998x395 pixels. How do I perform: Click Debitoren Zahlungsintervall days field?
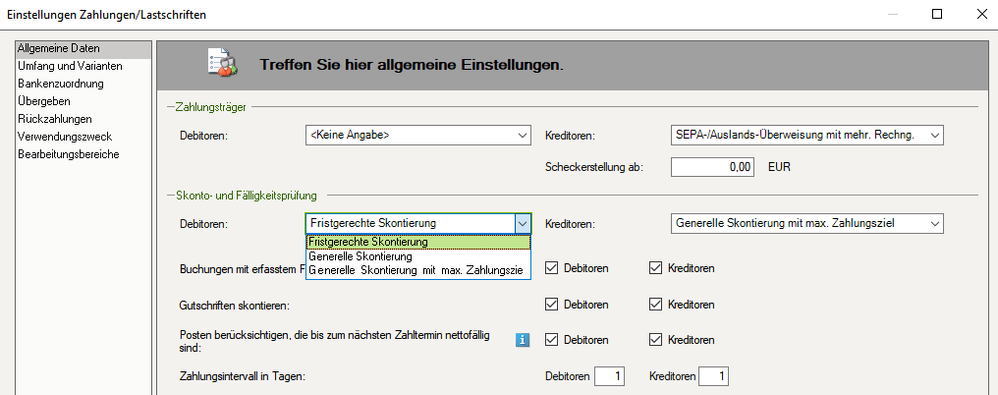coord(610,376)
